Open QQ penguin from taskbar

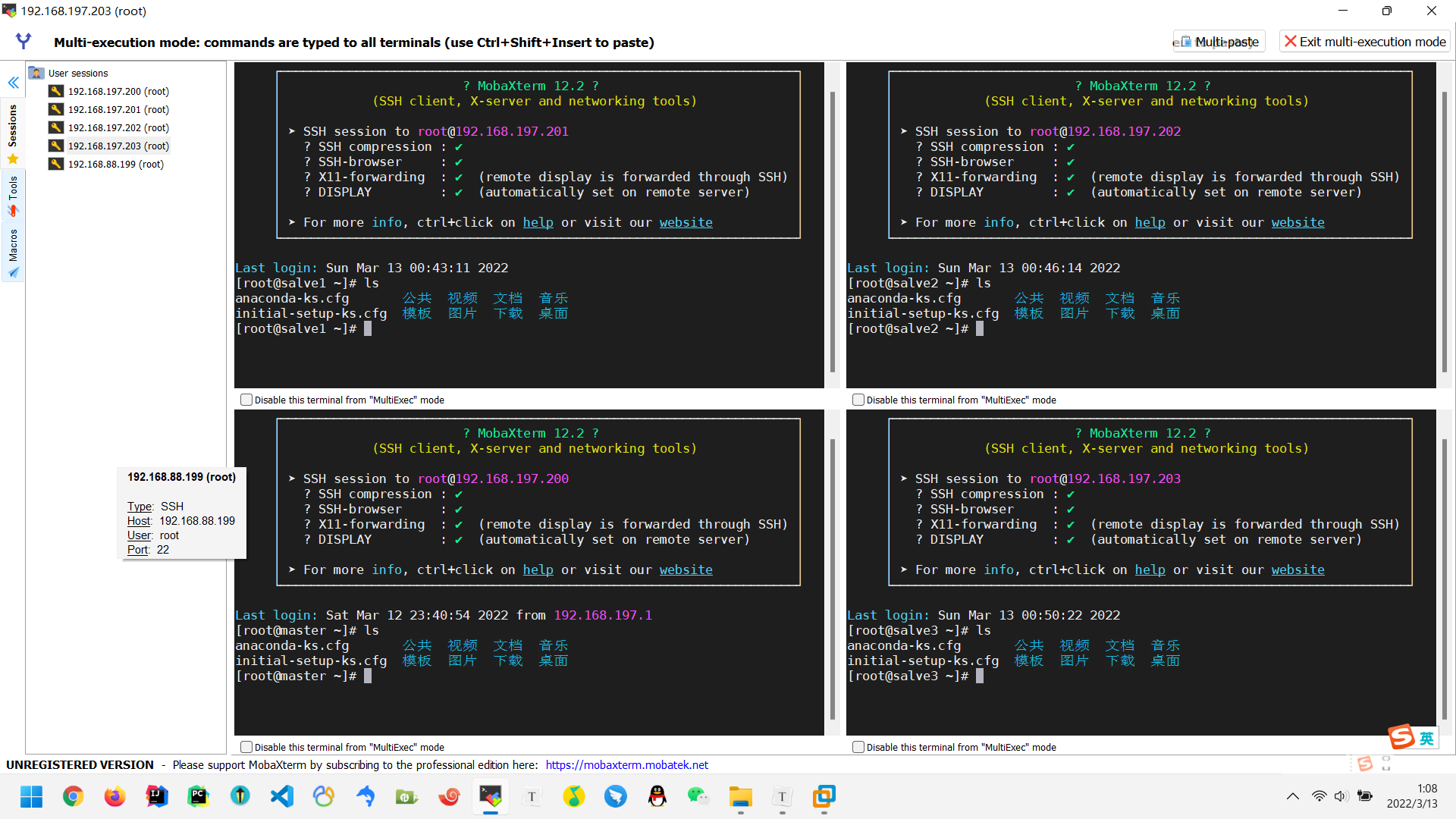657,796
